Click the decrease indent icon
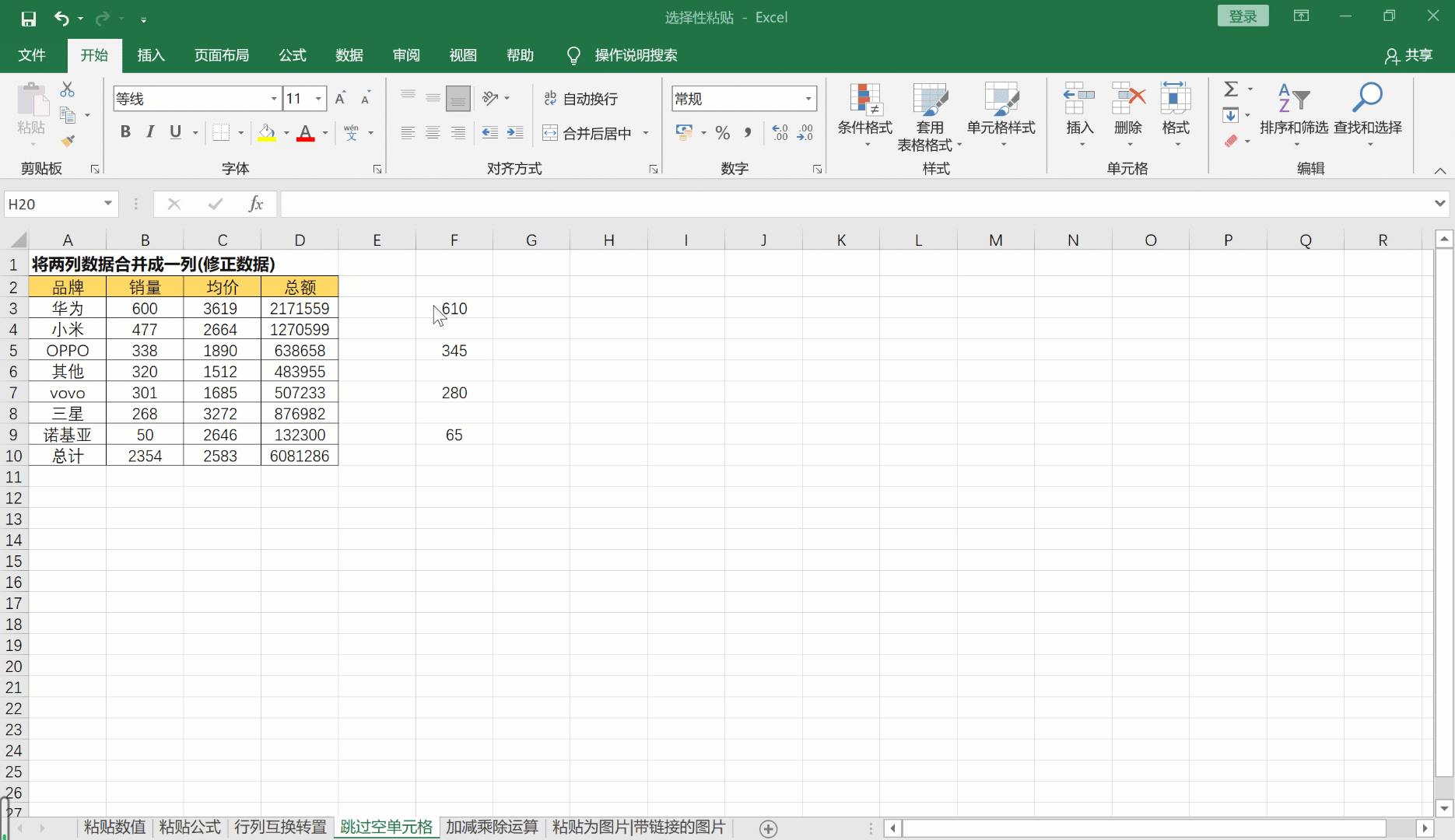1455x840 pixels. [490, 133]
